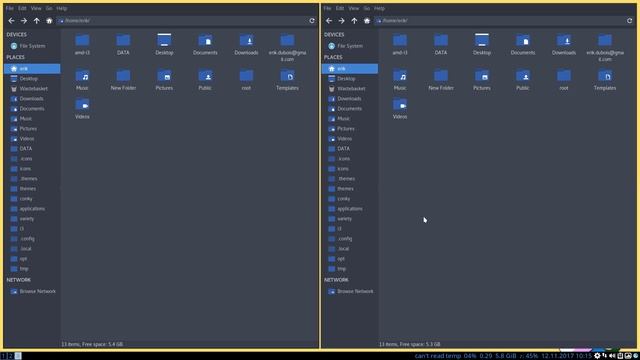Select Videos folder icon in right window
640x360 pixels.
pos(400,104)
